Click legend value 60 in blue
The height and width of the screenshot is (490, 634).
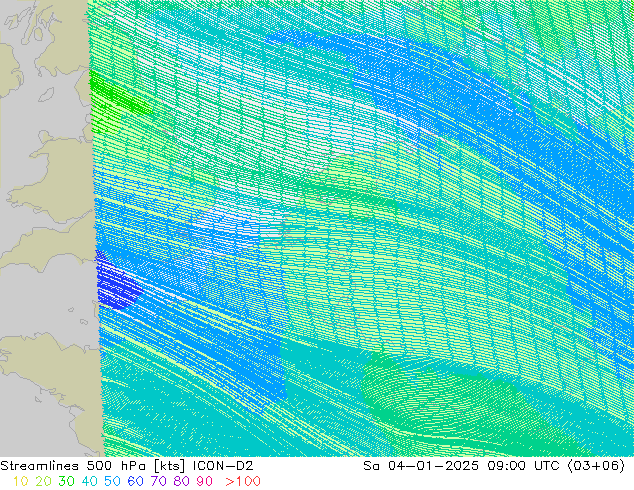(x=135, y=481)
